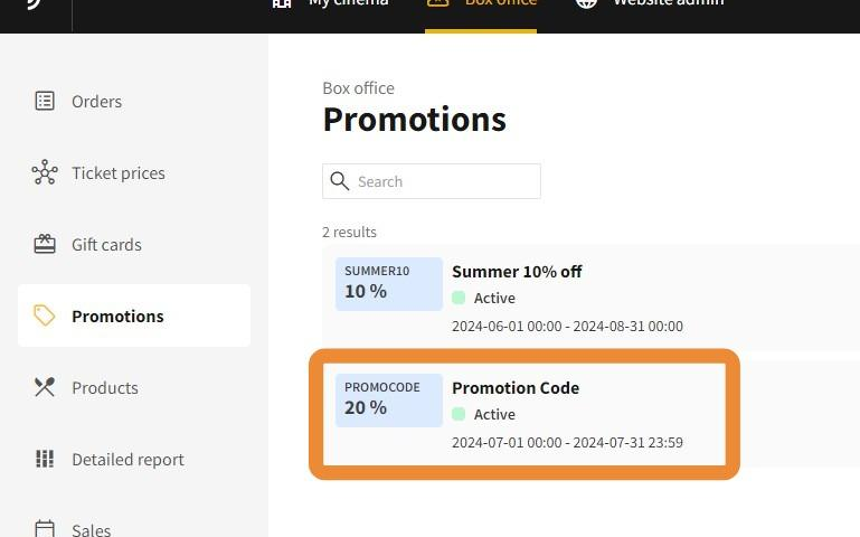Click the PROMOCODE 20 % badge
The width and height of the screenshot is (860, 537).
click(389, 399)
